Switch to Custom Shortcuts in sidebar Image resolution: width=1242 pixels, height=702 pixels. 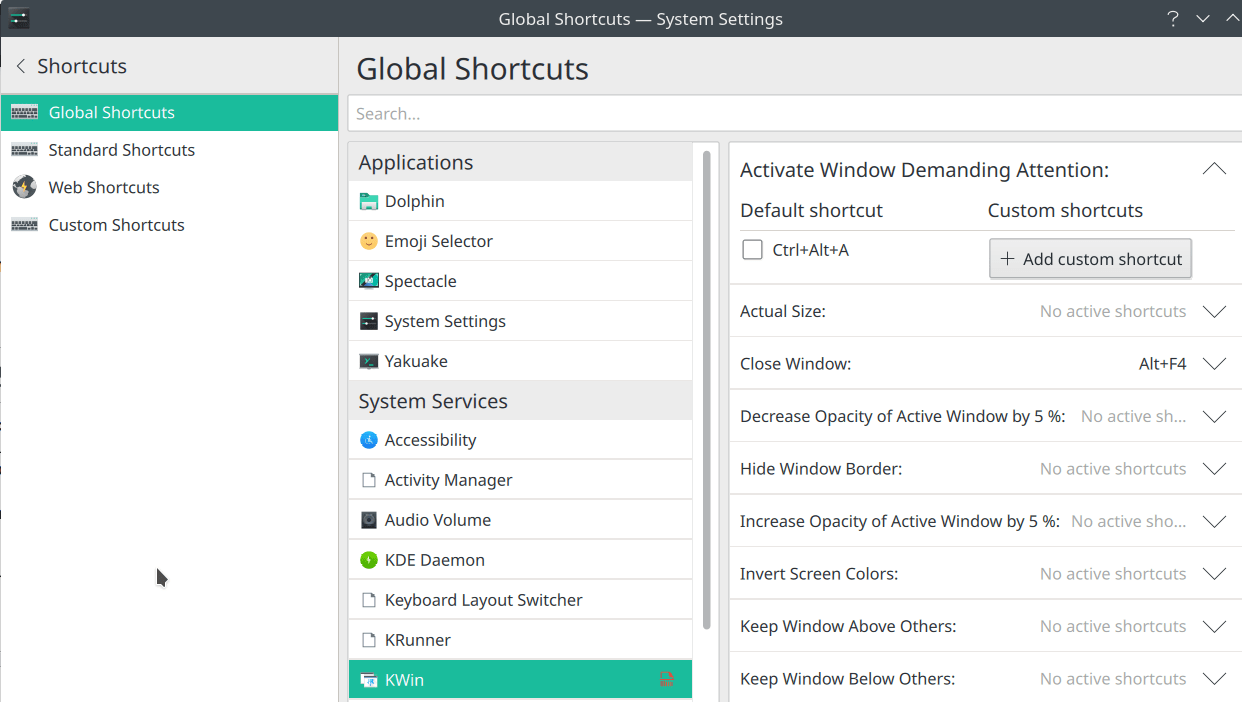(116, 225)
